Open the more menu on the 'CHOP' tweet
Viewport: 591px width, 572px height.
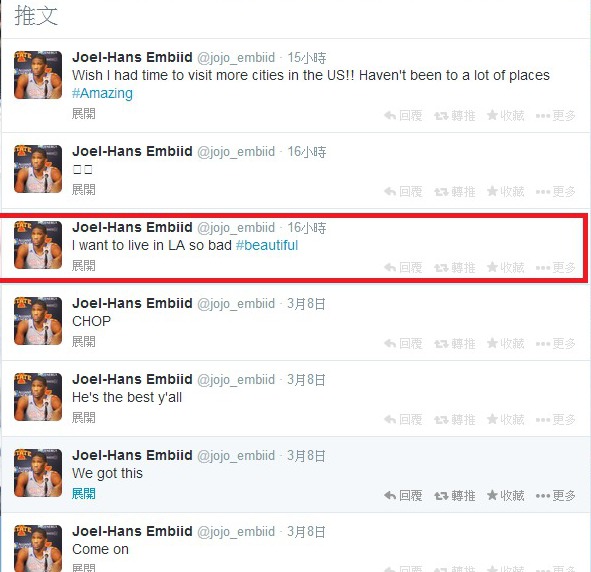[556, 343]
